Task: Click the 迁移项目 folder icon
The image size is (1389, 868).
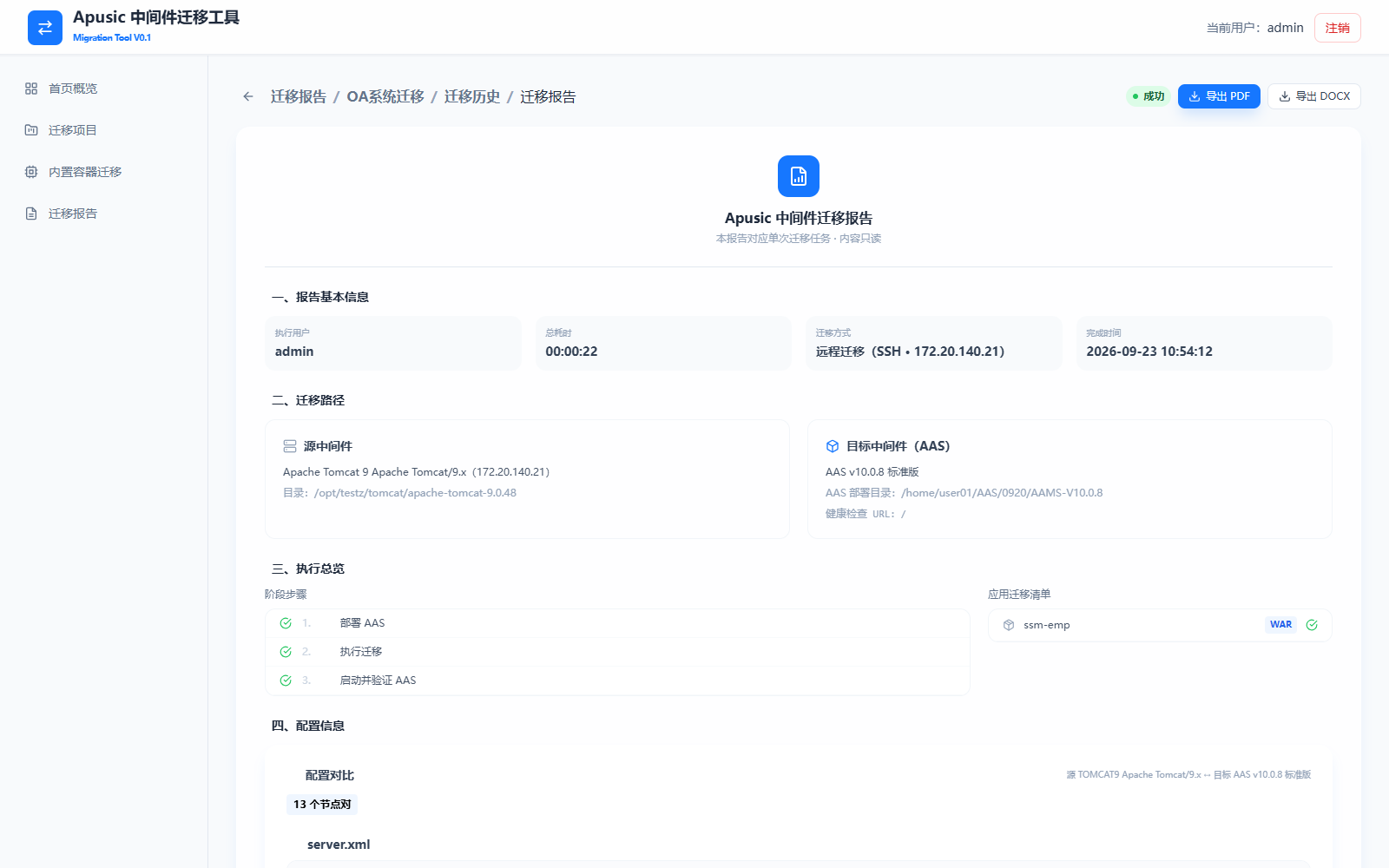Action: click(31, 130)
